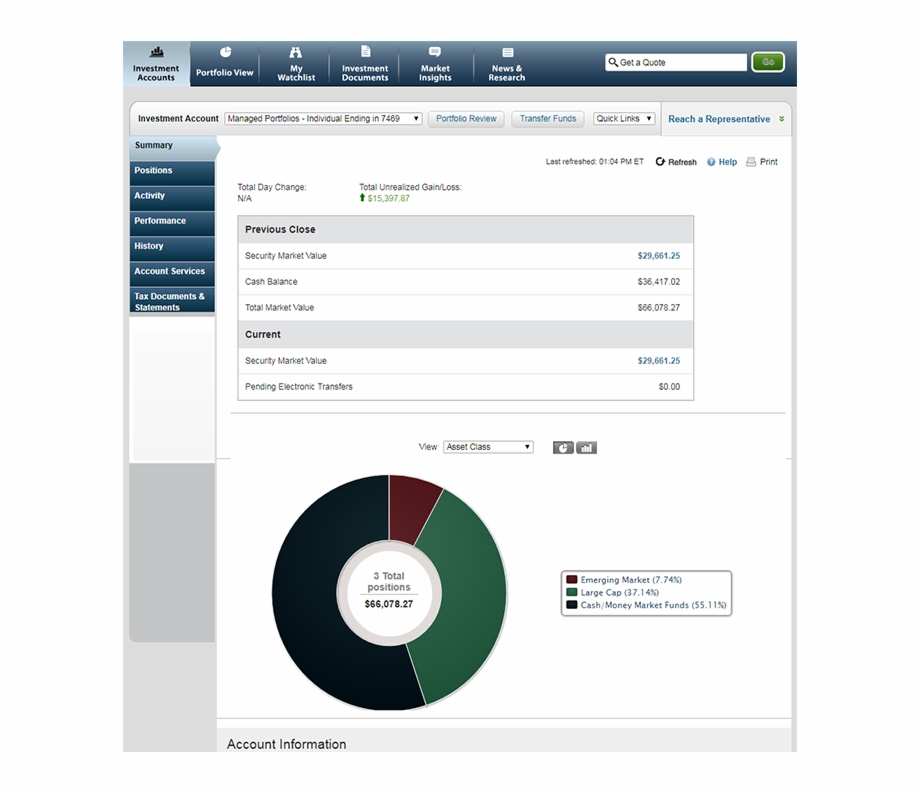920x792 pixels.
Task: Click the green up arrow gain icon
Action: click(x=362, y=198)
